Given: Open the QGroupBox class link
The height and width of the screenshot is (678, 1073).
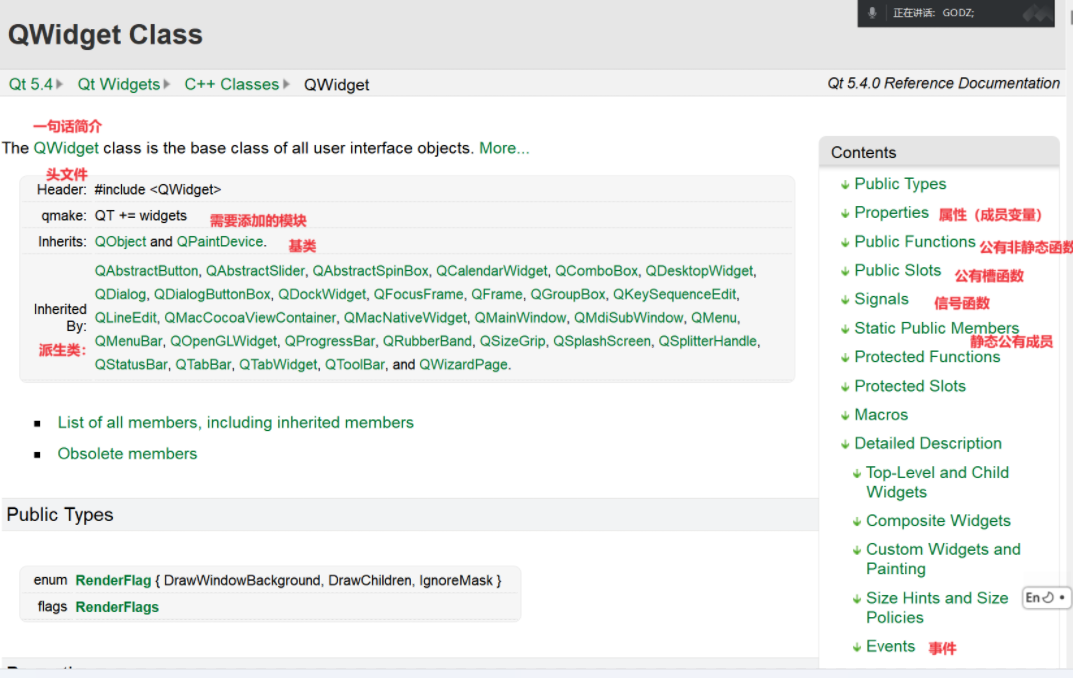Looking at the screenshot, I should [568, 294].
